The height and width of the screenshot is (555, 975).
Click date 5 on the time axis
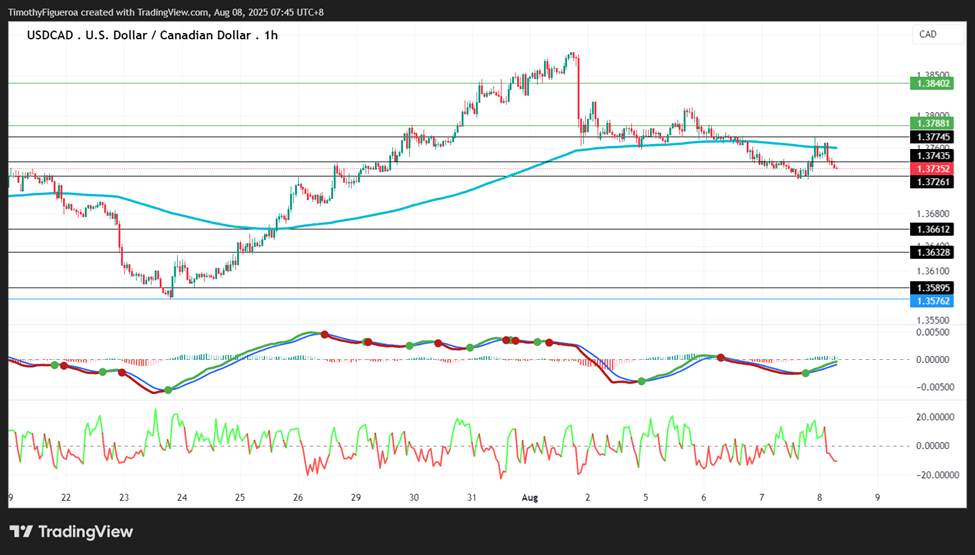(x=645, y=498)
